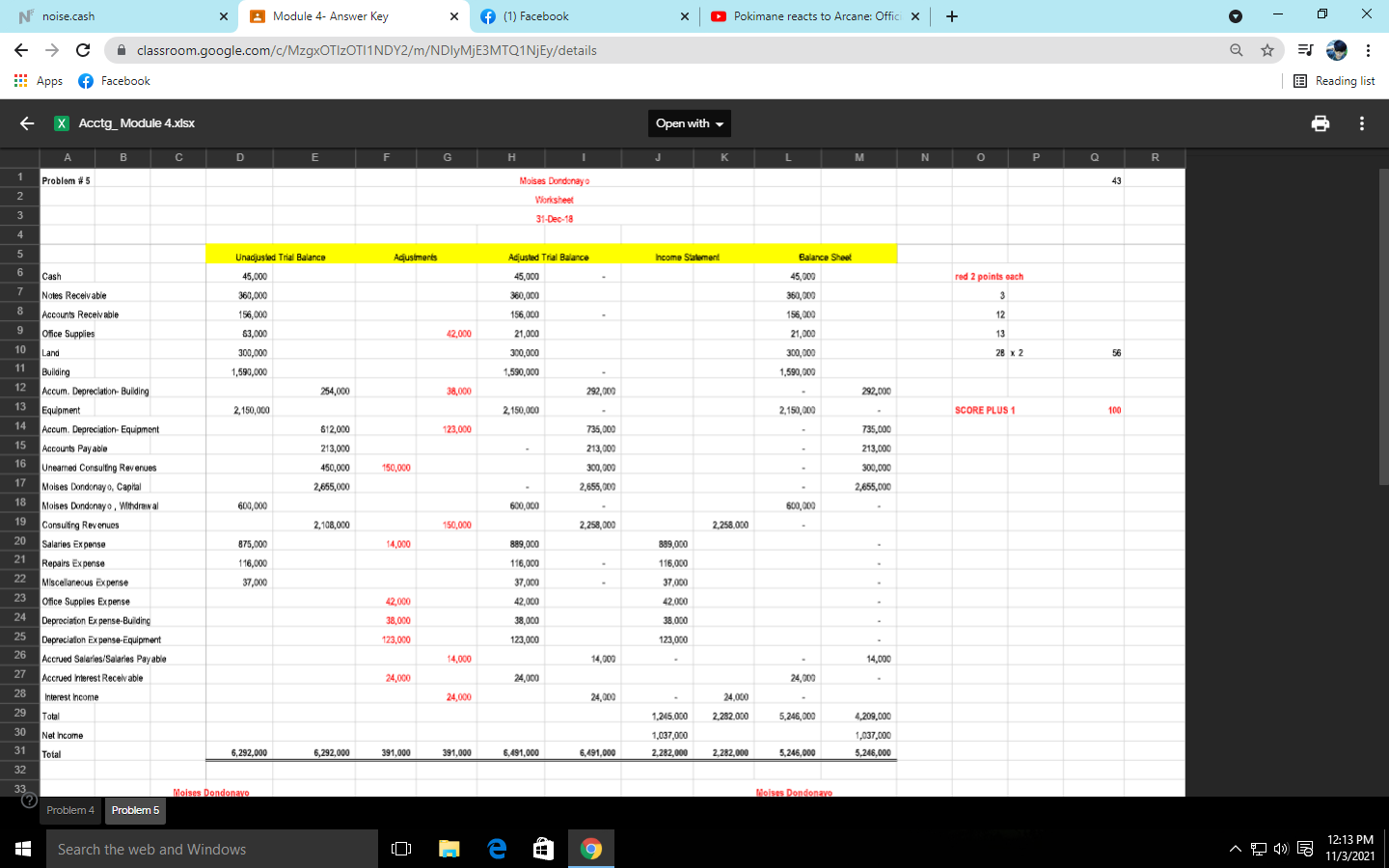Screen dimensions: 1389x868
Task: Click the browser forward button
Action: tap(52, 50)
